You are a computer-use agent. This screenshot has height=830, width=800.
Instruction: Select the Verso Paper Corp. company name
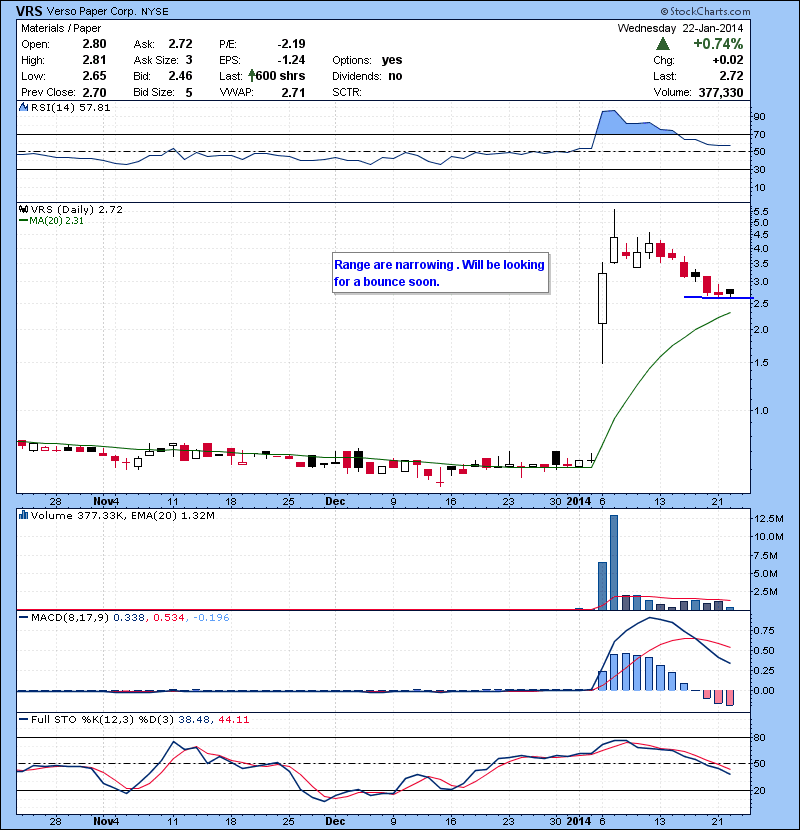(x=92, y=11)
